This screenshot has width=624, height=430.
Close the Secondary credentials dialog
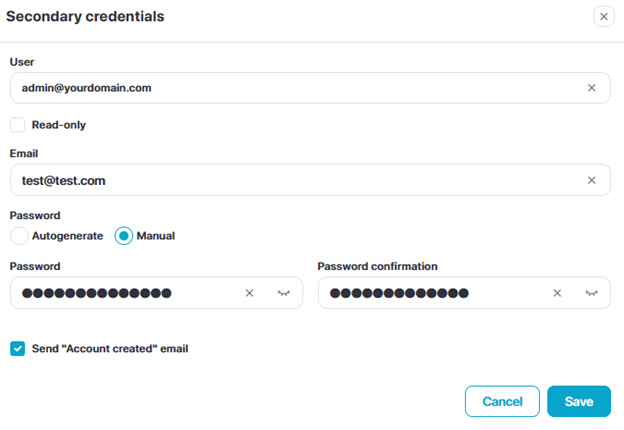click(x=603, y=16)
